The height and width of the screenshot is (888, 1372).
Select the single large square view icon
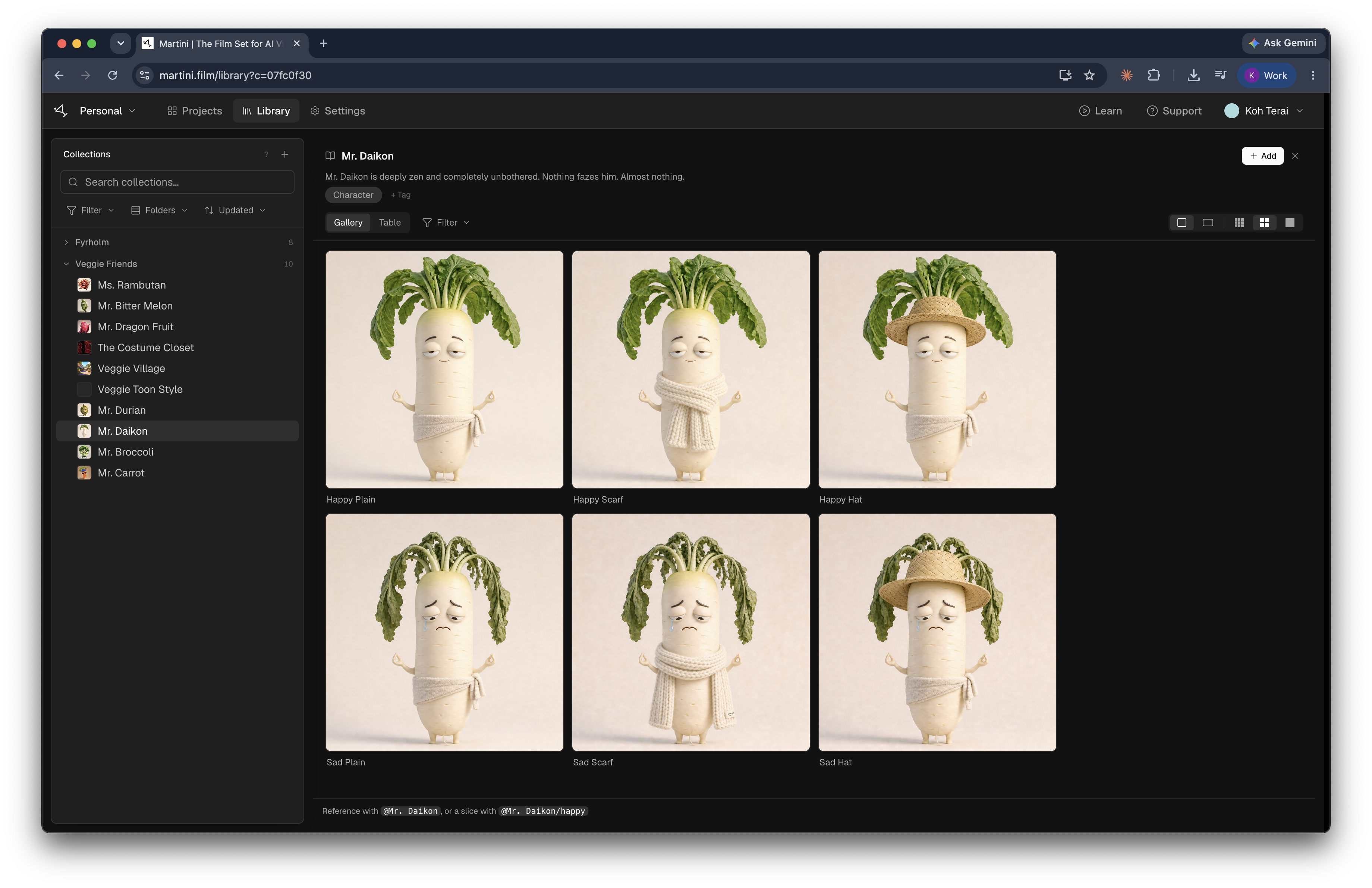point(1182,223)
